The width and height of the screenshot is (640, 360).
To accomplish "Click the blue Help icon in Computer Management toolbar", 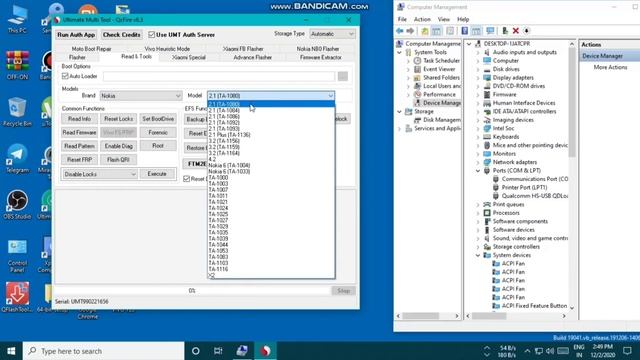I will click(x=464, y=31).
